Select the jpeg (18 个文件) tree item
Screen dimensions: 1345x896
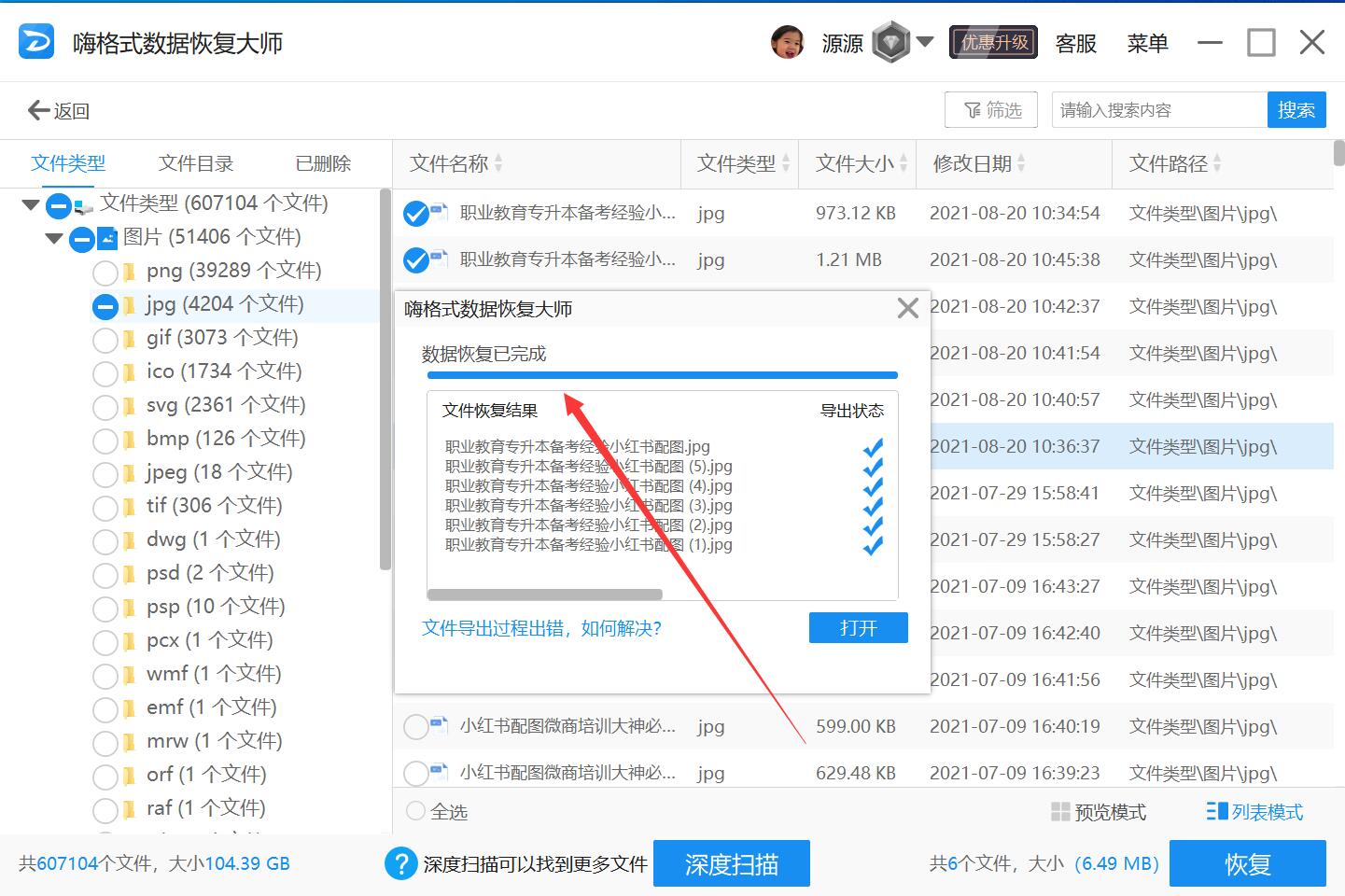tap(219, 472)
